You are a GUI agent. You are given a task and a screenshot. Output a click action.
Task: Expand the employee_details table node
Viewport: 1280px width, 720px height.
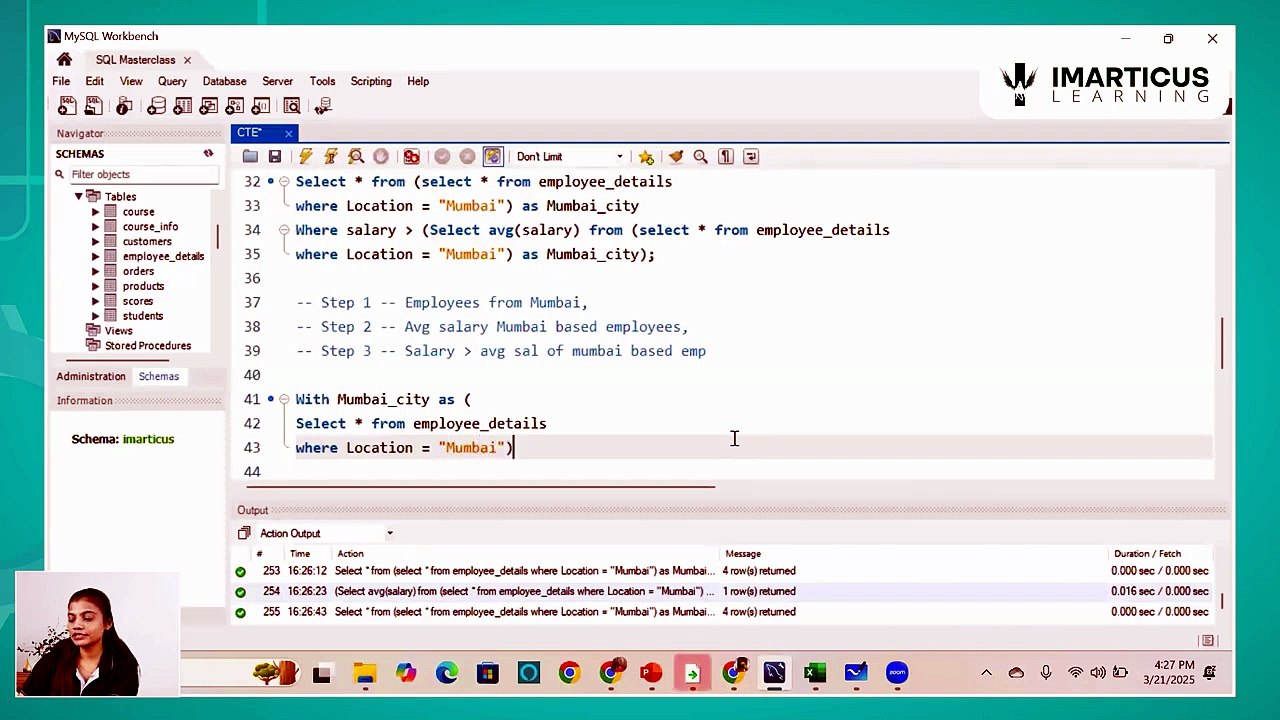point(96,256)
